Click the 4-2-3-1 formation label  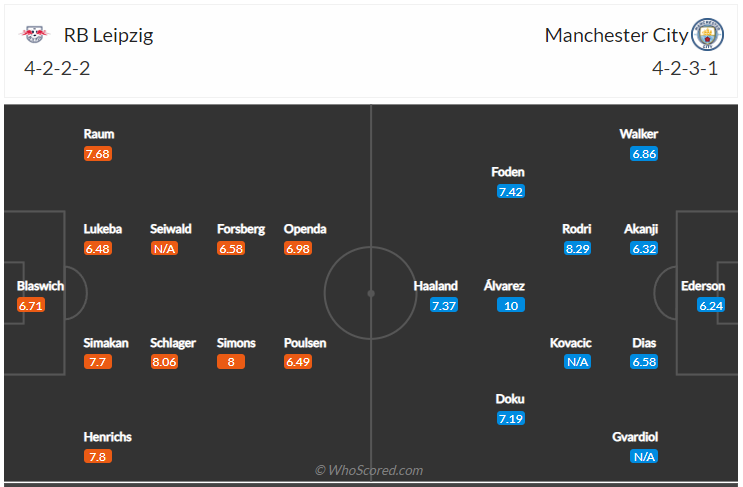click(685, 69)
